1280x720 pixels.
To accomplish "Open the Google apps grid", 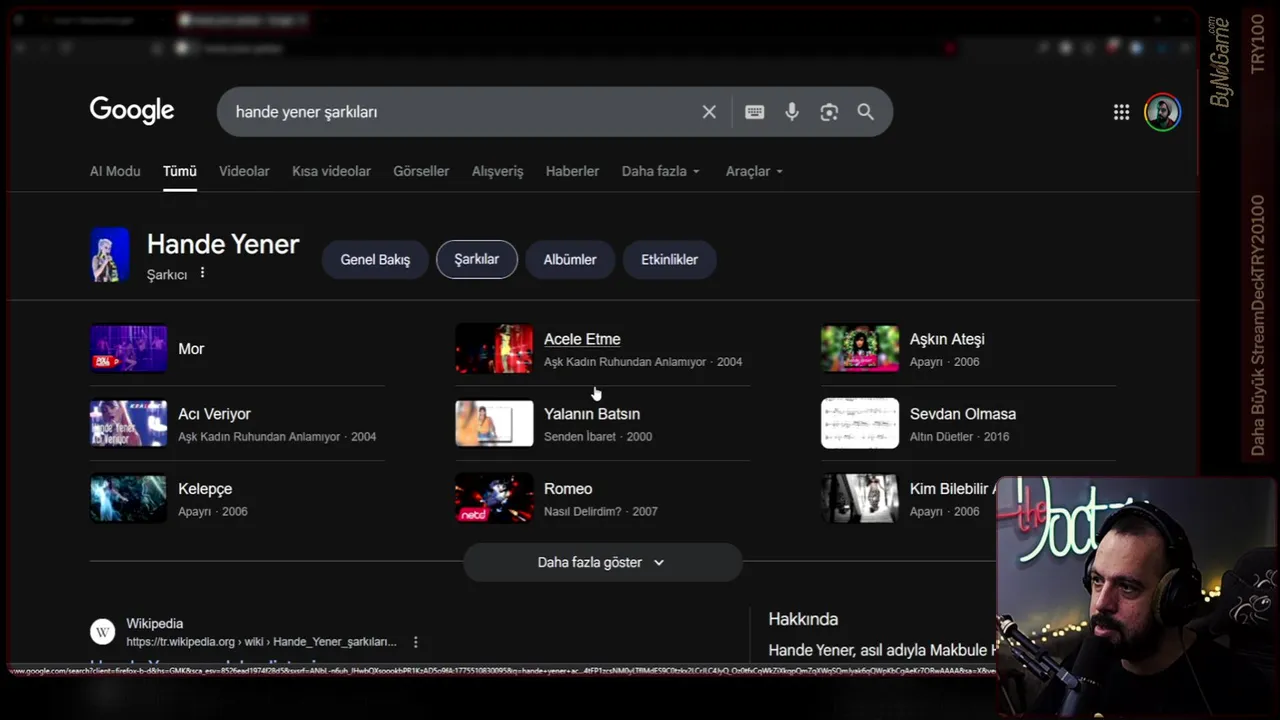I will pyautogui.click(x=1121, y=112).
